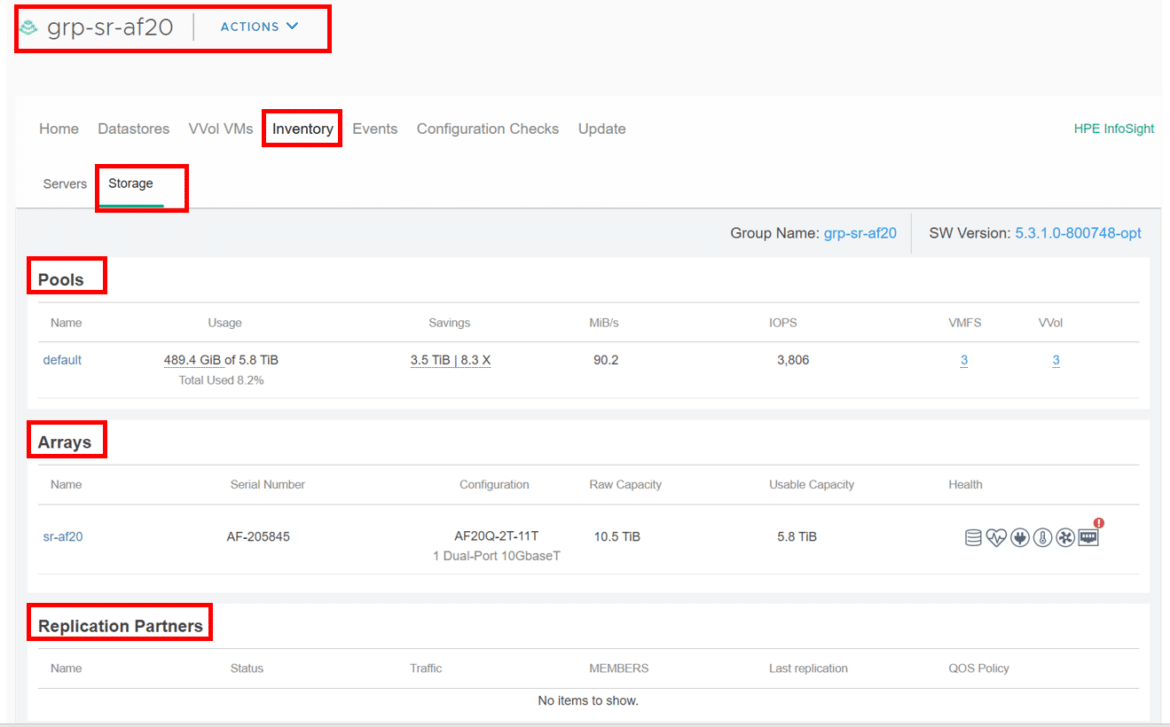The width and height of the screenshot is (1170, 727).
Task: Click the QOS Policy column header
Action: tap(978, 668)
